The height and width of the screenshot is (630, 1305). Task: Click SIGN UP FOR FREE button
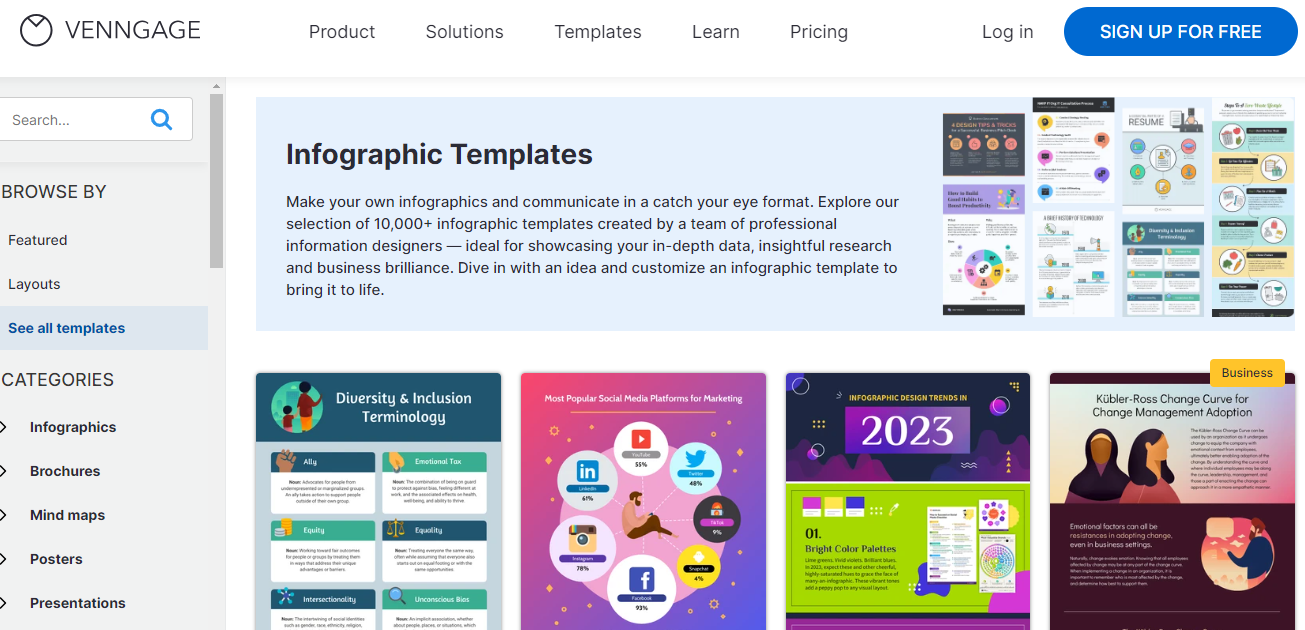coord(1181,32)
